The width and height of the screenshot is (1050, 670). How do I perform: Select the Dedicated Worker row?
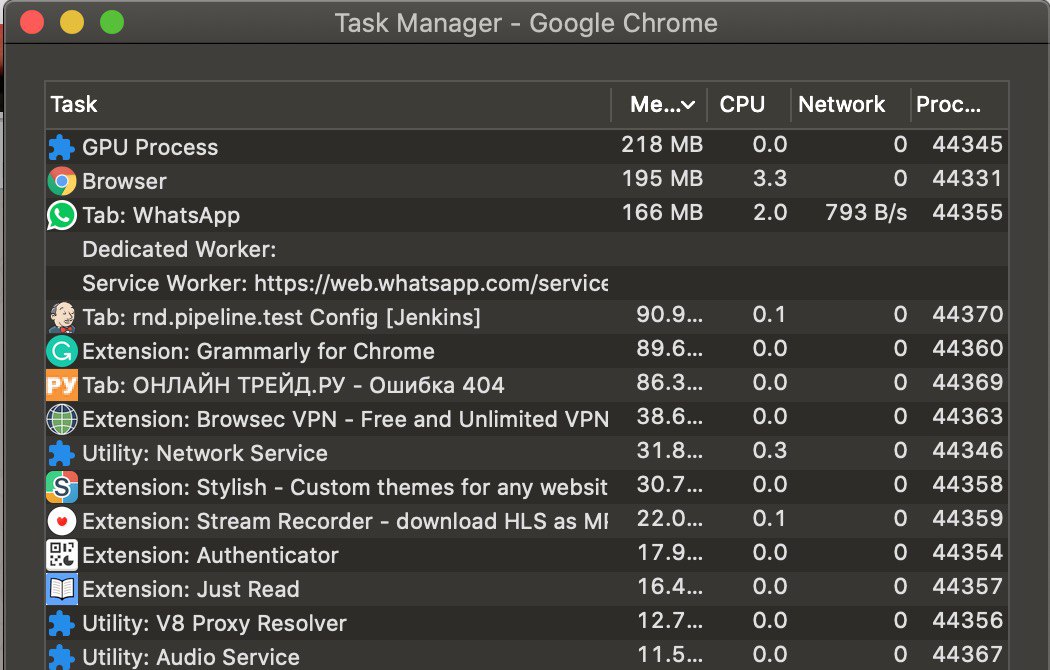[526, 250]
